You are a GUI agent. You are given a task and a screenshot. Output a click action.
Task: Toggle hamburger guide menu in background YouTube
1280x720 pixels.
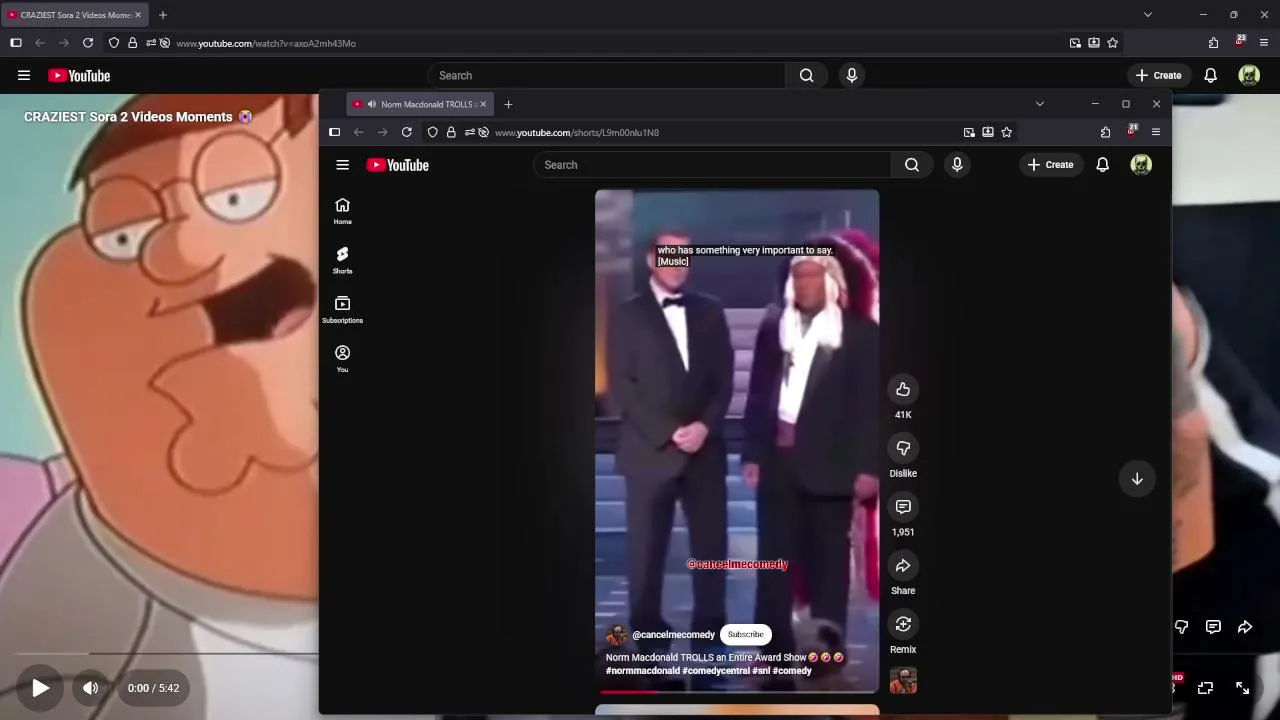[24, 76]
